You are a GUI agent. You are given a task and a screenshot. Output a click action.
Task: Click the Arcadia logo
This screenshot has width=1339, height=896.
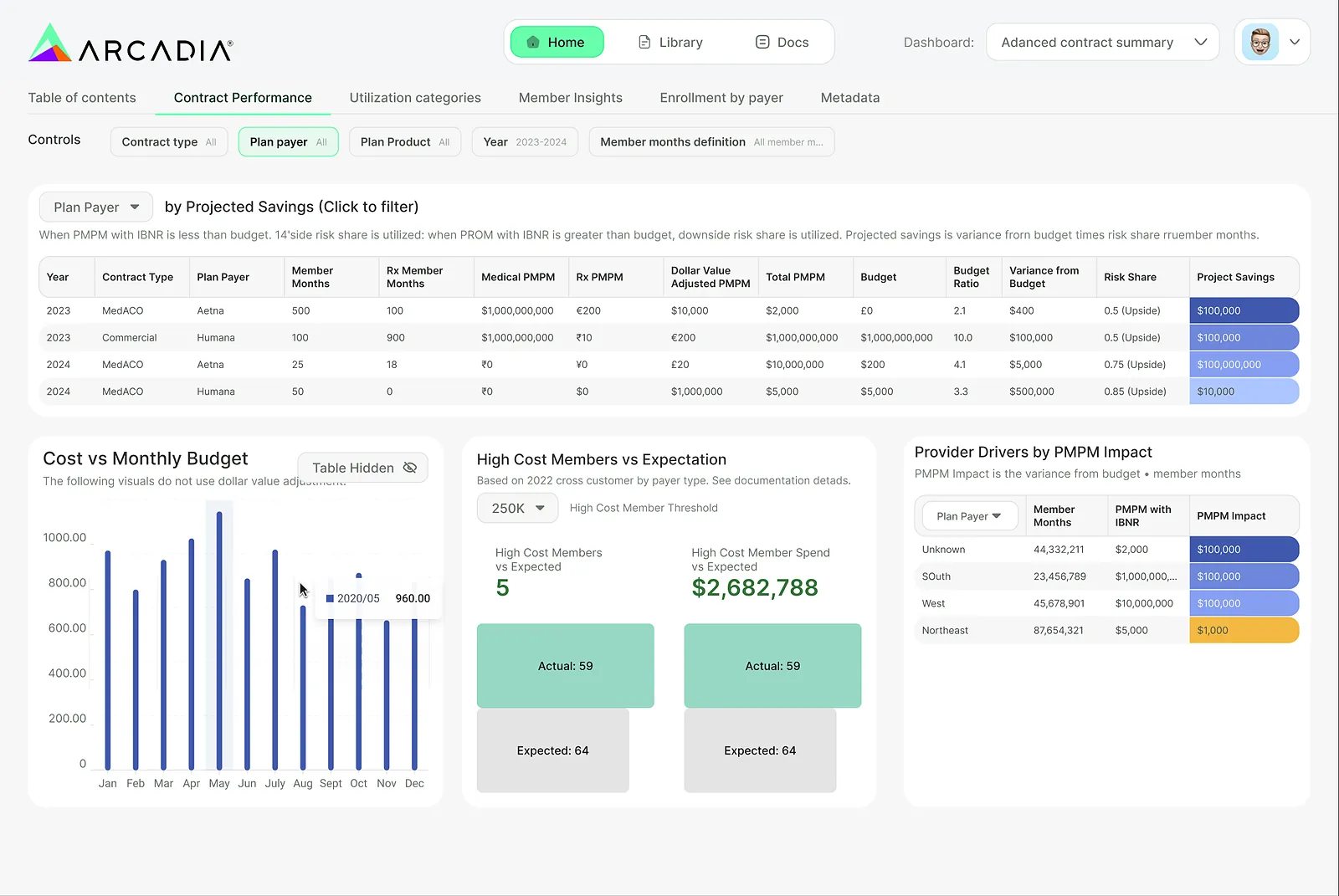click(x=131, y=44)
